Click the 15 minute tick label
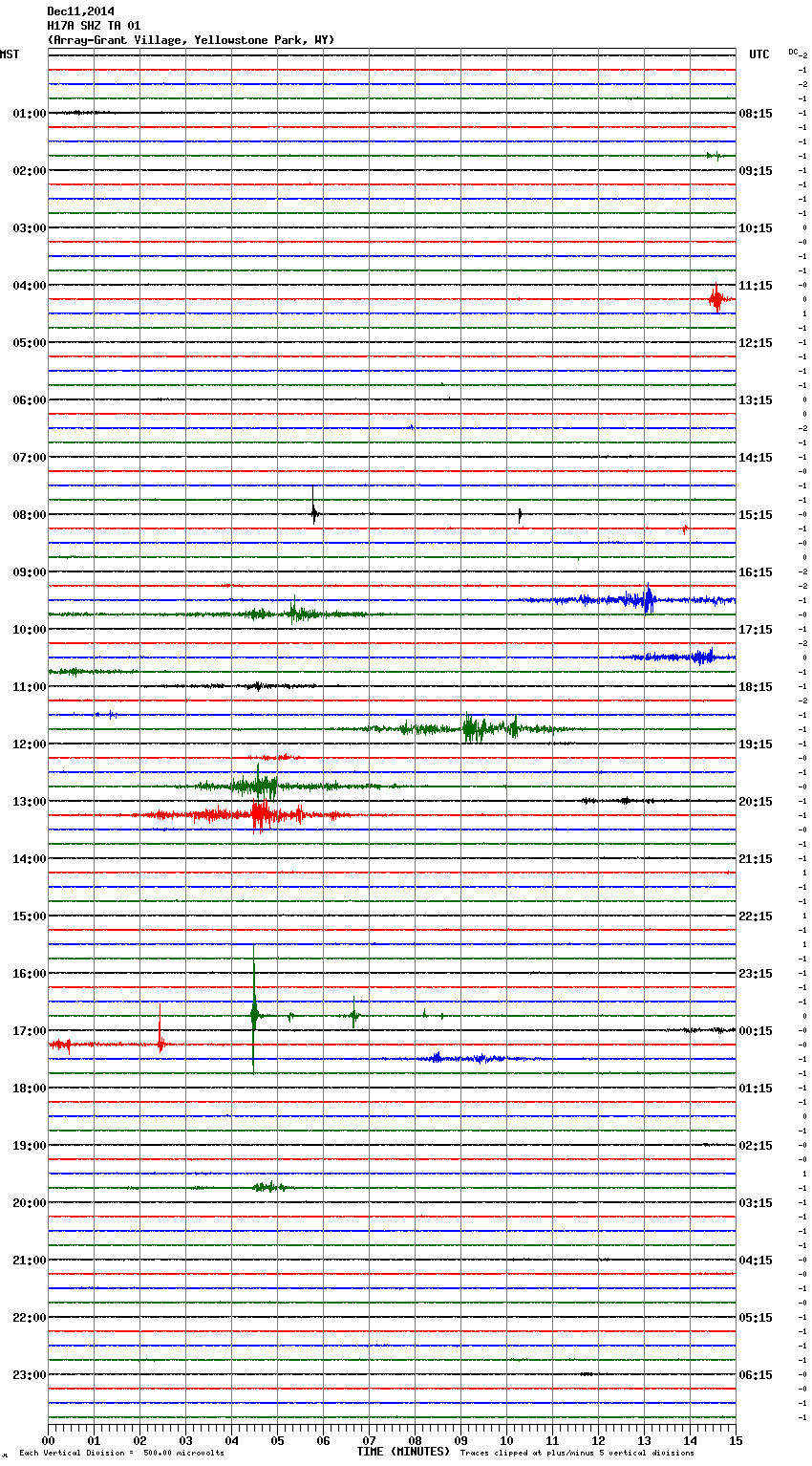This screenshot has height=1466, width=812. (x=735, y=1439)
